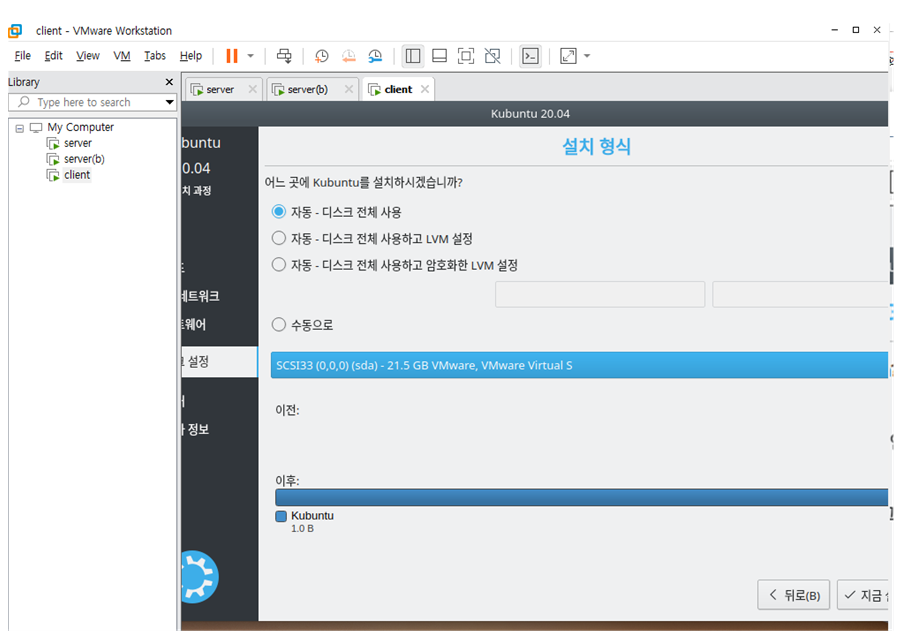Select My Computer in the library tree
Screen dimensions: 910x642
(x=81, y=127)
